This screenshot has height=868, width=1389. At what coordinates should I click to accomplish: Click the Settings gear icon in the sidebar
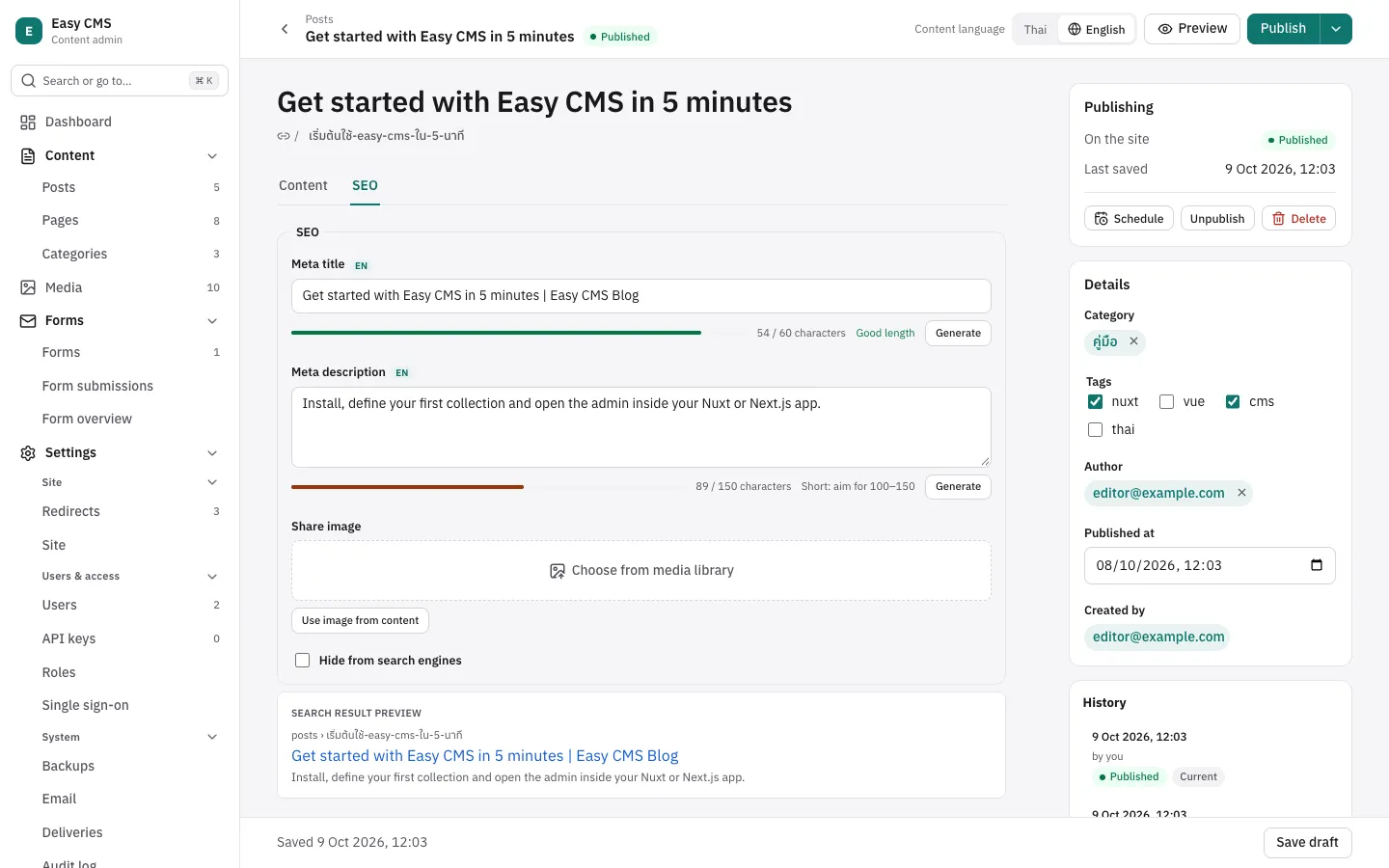click(x=28, y=453)
